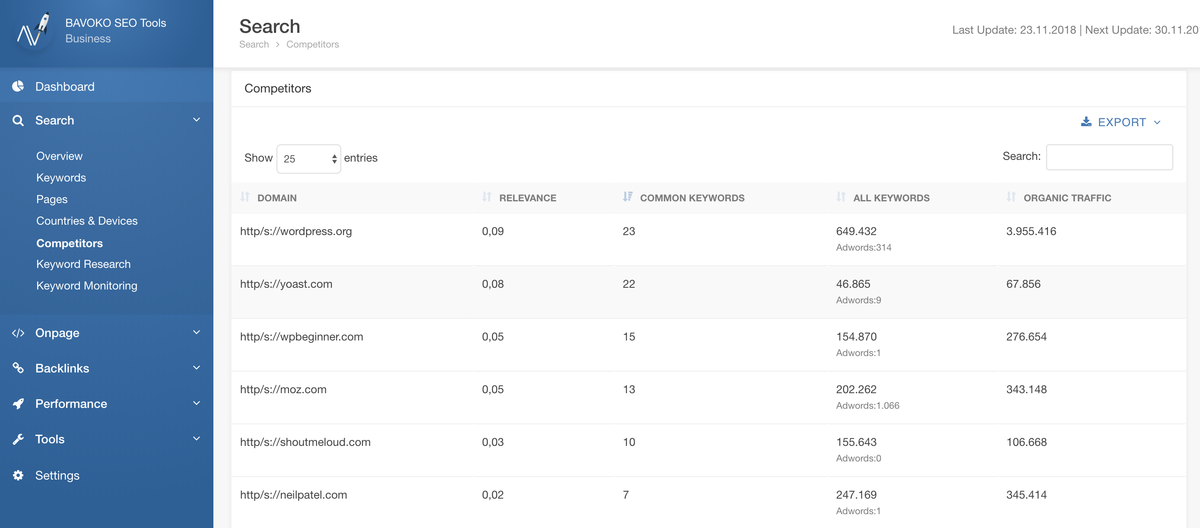
Task: Click common keywords value 22
Action: coord(629,284)
